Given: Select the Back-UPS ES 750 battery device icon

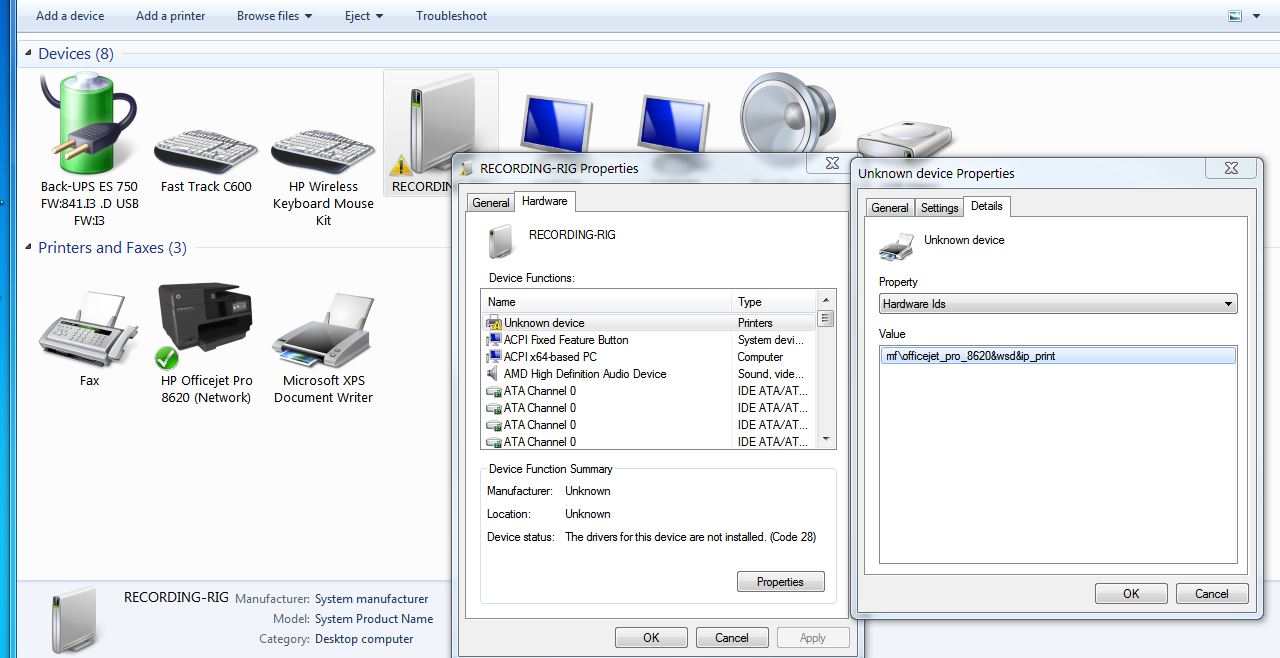Looking at the screenshot, I should pyautogui.click(x=88, y=123).
